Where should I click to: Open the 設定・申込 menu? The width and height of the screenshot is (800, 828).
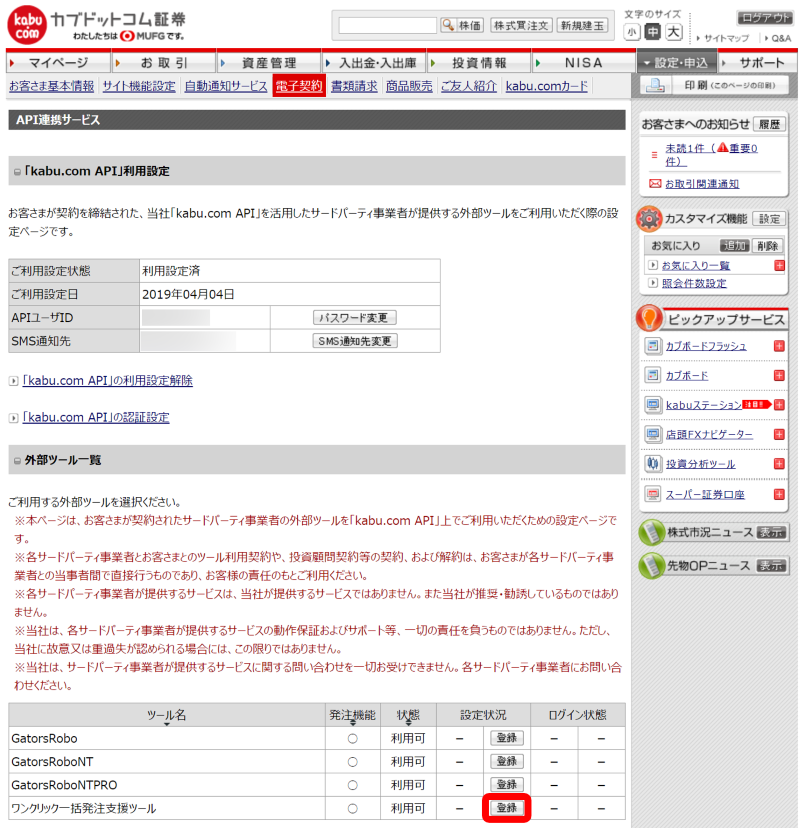click(x=676, y=63)
